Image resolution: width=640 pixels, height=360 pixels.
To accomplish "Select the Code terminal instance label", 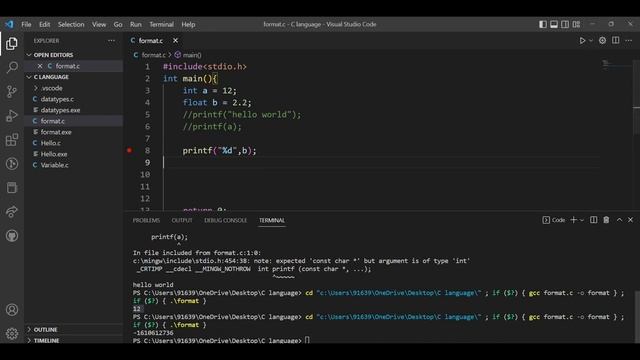I will [553, 220].
